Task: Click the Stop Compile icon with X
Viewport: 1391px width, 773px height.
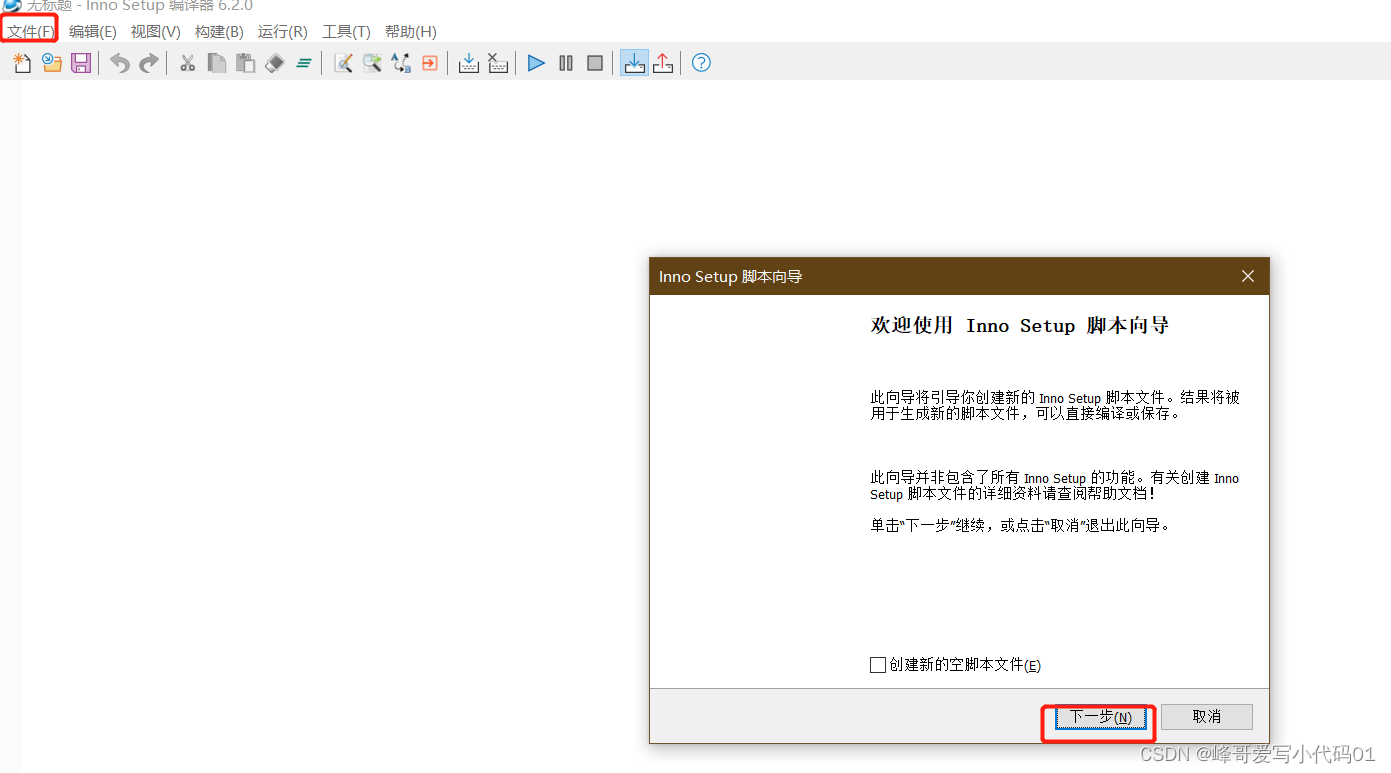Action: (x=497, y=63)
